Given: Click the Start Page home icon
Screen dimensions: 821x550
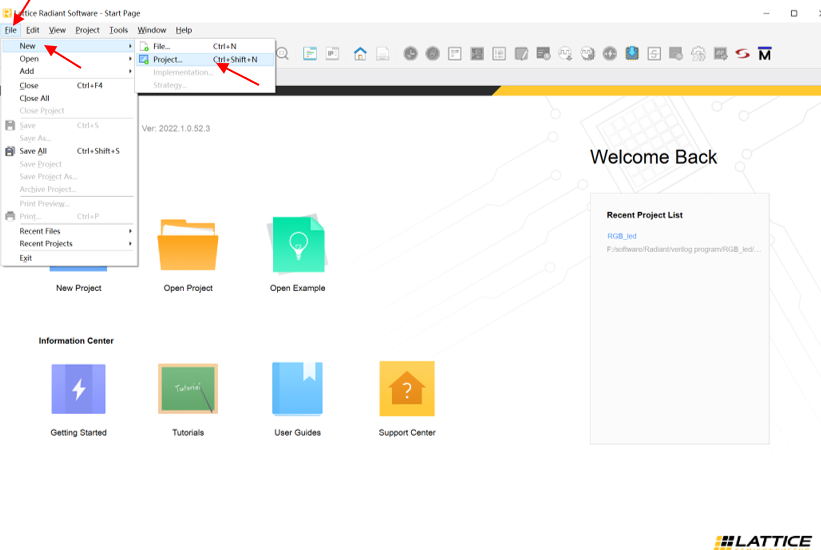Looking at the screenshot, I should pos(360,53).
